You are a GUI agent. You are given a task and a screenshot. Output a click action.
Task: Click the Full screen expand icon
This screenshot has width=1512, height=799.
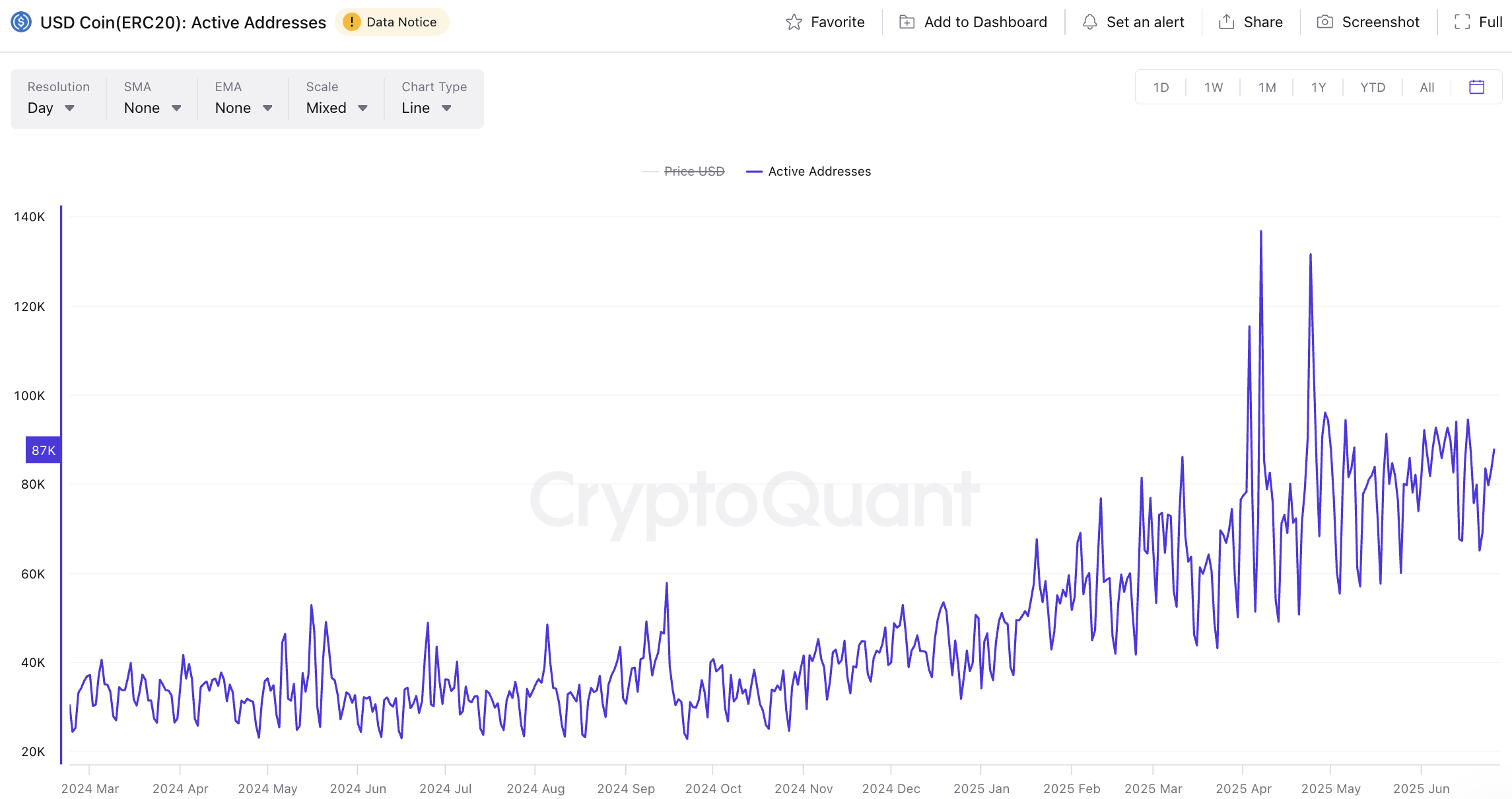click(x=1462, y=22)
